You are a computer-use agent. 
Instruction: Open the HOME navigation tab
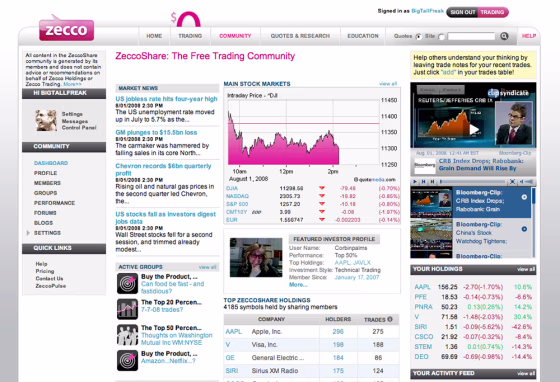(x=154, y=36)
